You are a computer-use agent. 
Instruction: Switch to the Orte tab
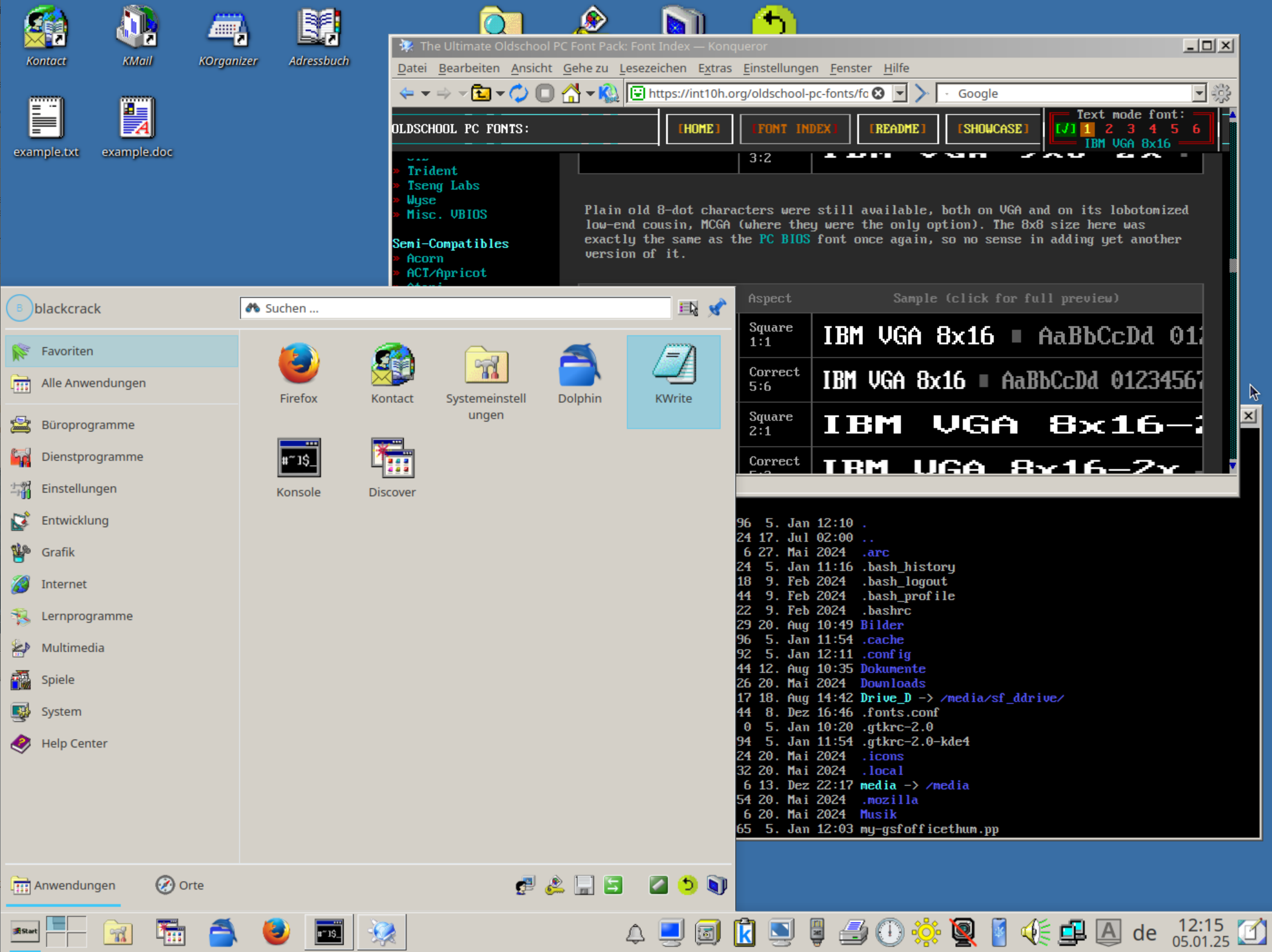point(180,885)
